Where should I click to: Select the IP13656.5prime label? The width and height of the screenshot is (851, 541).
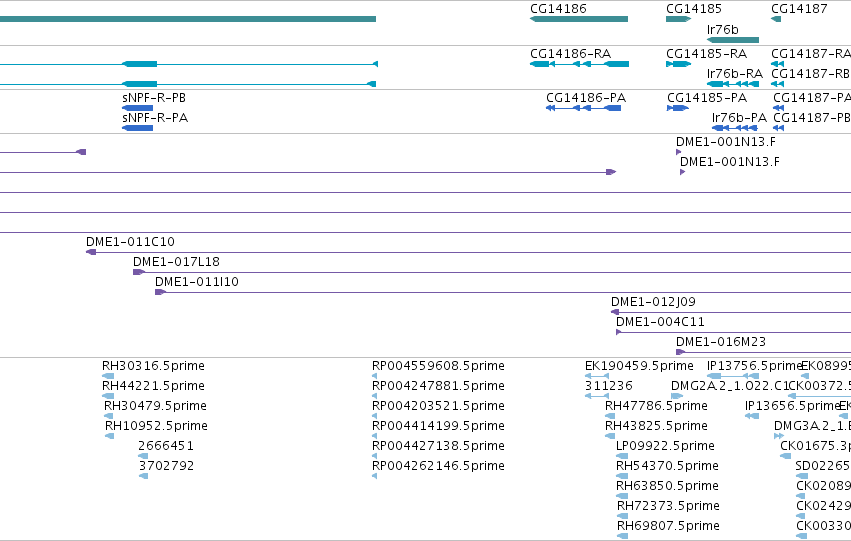tap(792, 406)
